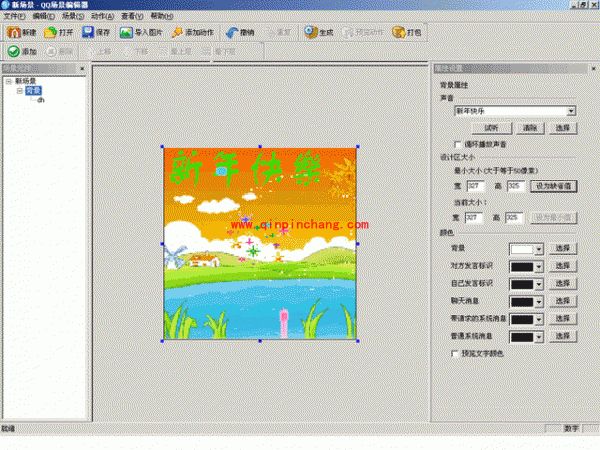Collapse the 新场景 root tree node

click(x=8, y=81)
